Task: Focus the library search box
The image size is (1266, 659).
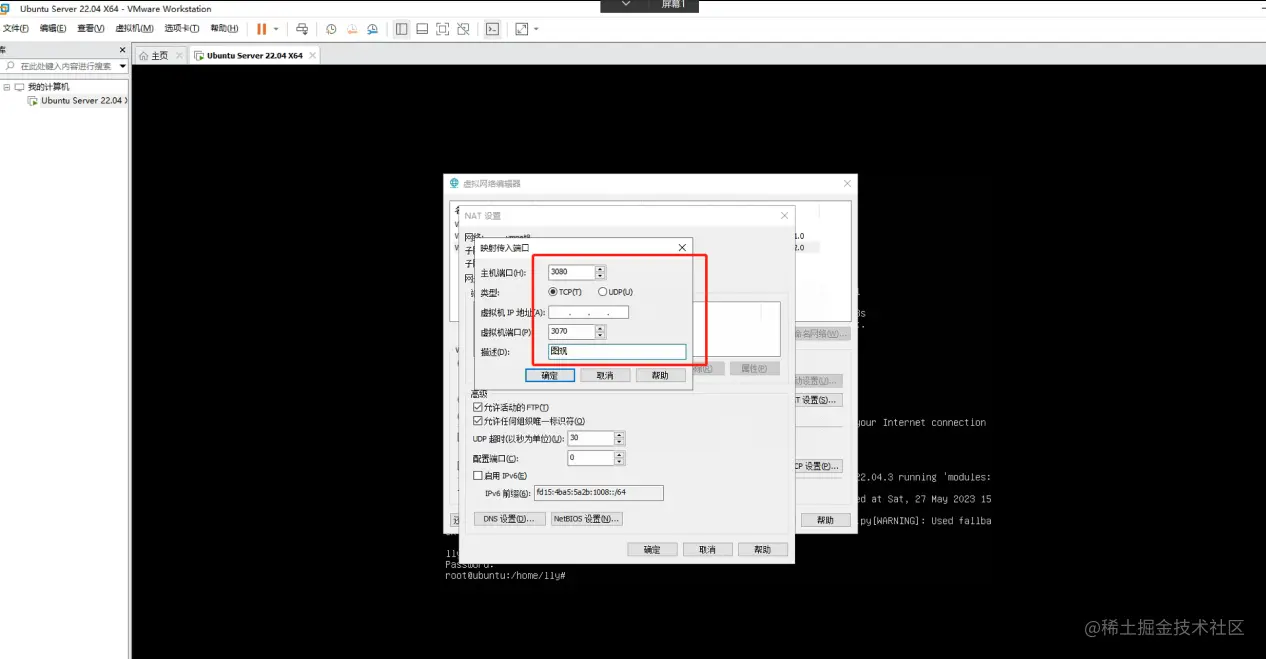Action: (x=60, y=66)
